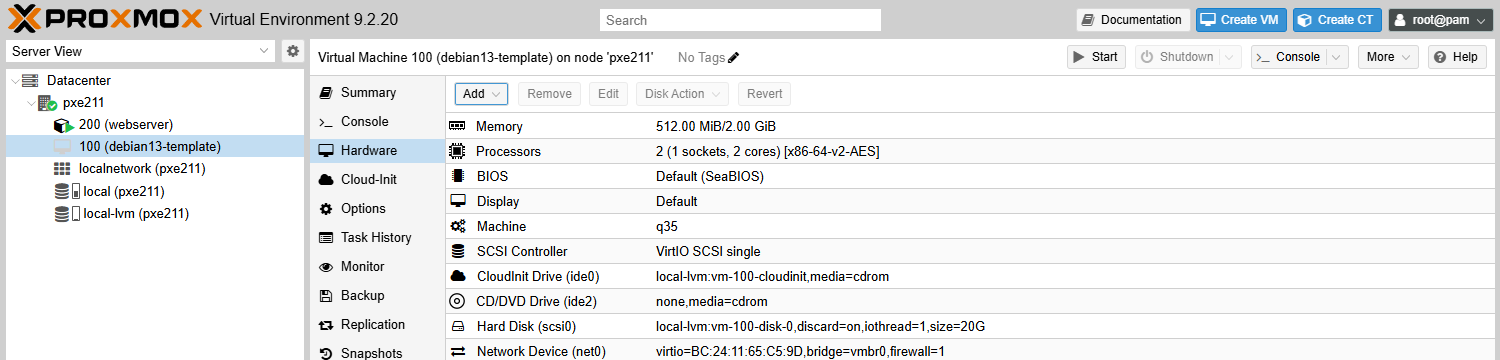Click the Machine gears icon
1500x360 pixels.
(458, 226)
